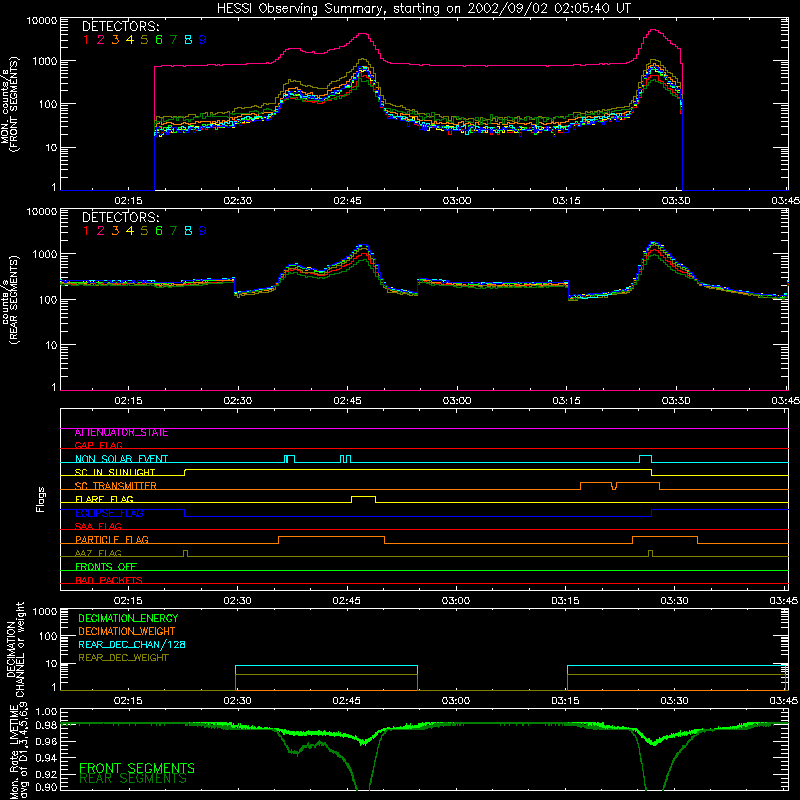Select the SC_TRANSMITTER flag label

(115, 486)
